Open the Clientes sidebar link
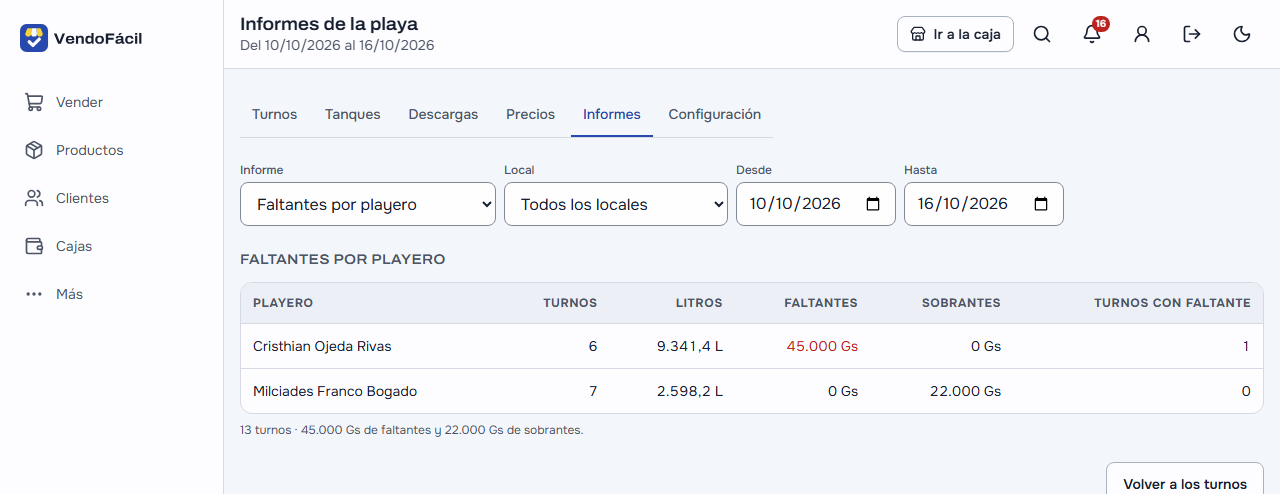Screen dimensions: 1280x494 click(111, 198)
